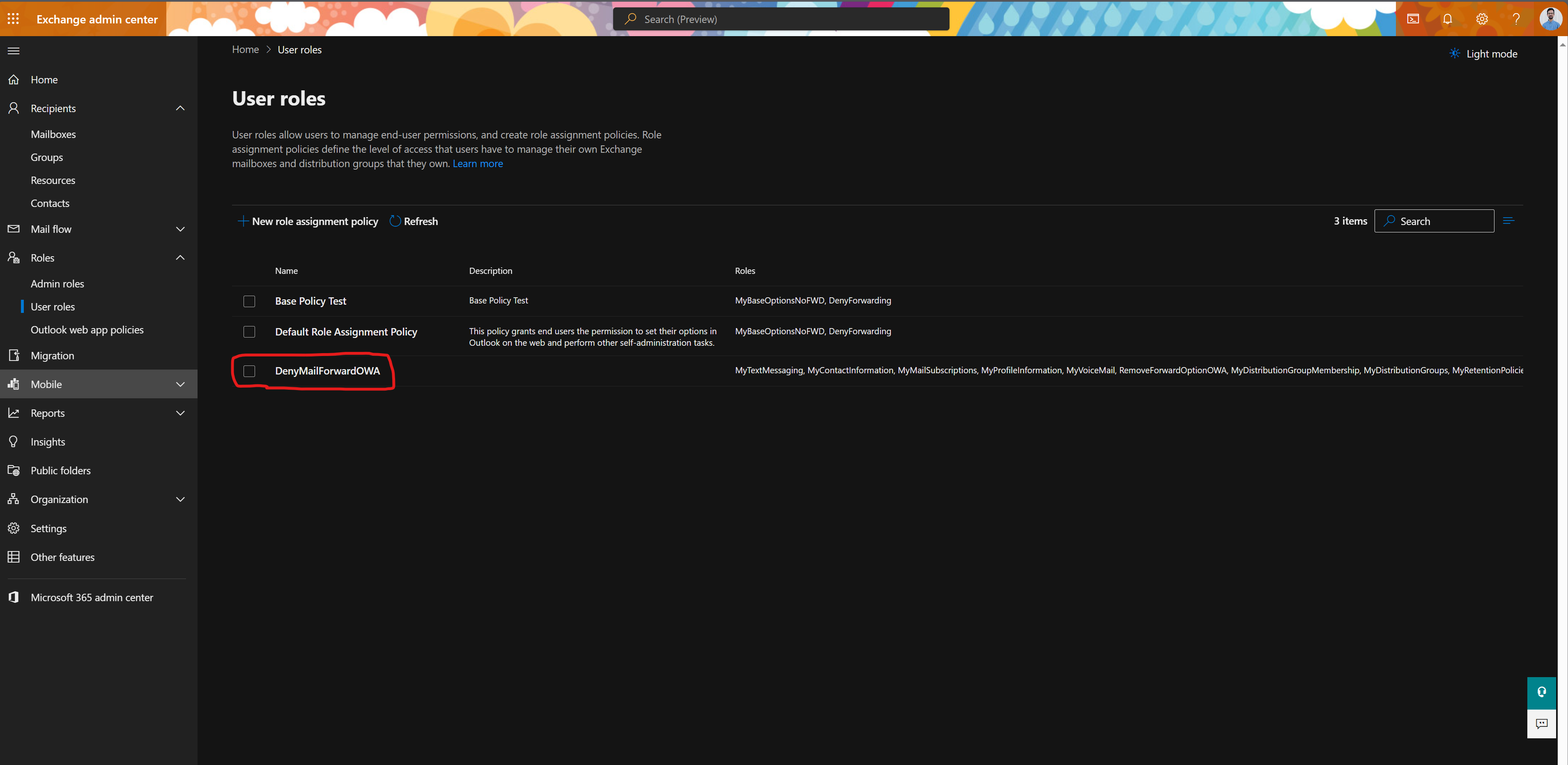Follow the Learn more link
The width and height of the screenshot is (1568, 765).
477,164
